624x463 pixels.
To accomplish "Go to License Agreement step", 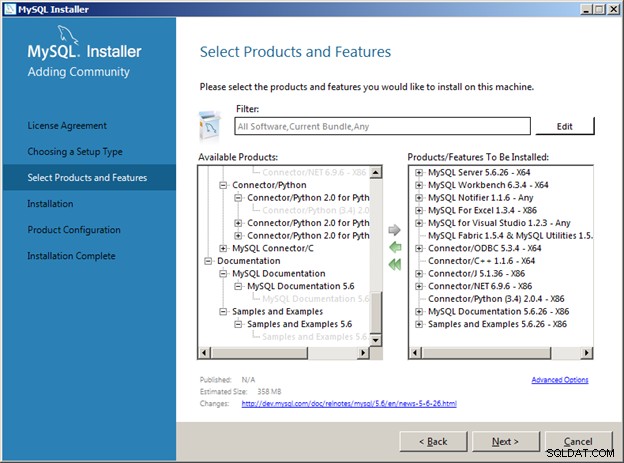I will pyautogui.click(x=67, y=126).
